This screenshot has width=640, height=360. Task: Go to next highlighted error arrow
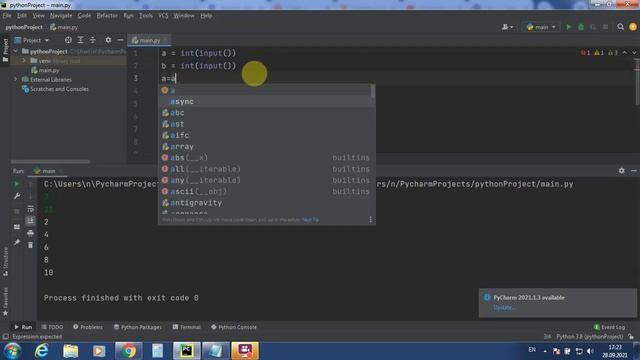pos(634,53)
